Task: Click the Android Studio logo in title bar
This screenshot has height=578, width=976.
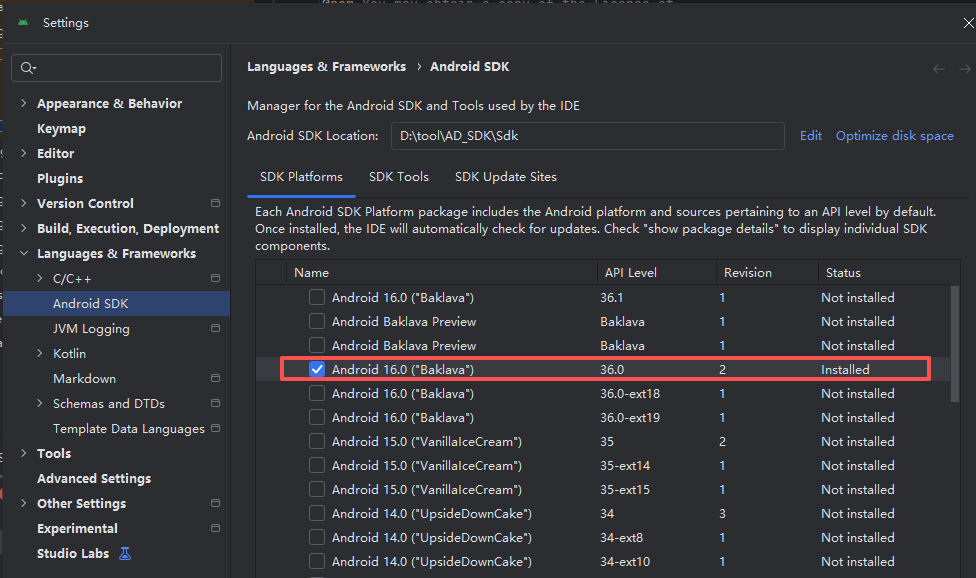Action: click(x=23, y=22)
